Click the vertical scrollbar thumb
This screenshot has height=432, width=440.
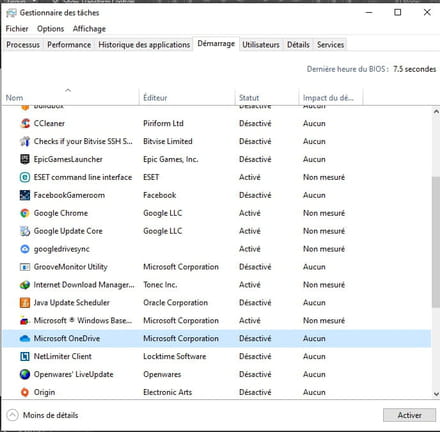coord(436,242)
